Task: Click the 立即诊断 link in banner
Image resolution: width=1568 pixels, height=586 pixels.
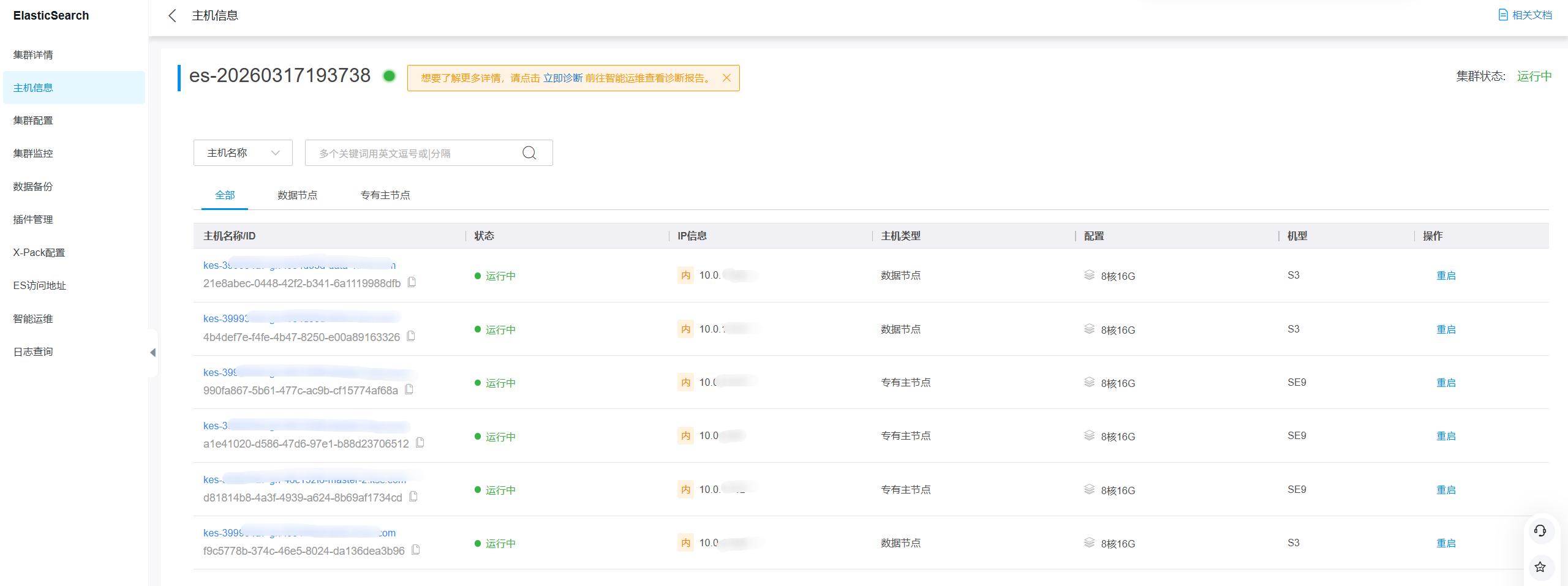Action: (x=562, y=78)
